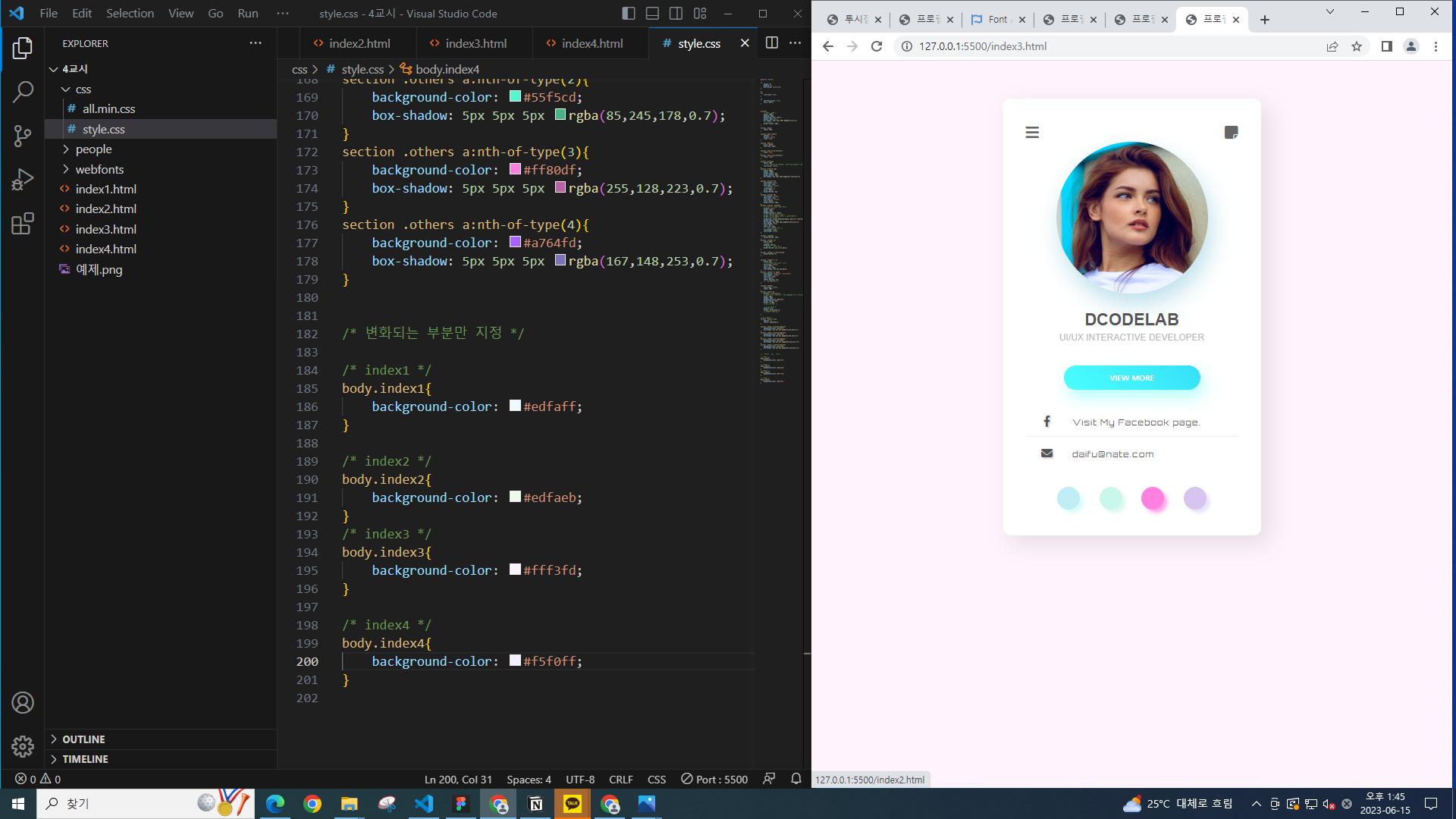This screenshot has height=819, width=1456.
Task: Open Source Control view
Action: coord(23,136)
